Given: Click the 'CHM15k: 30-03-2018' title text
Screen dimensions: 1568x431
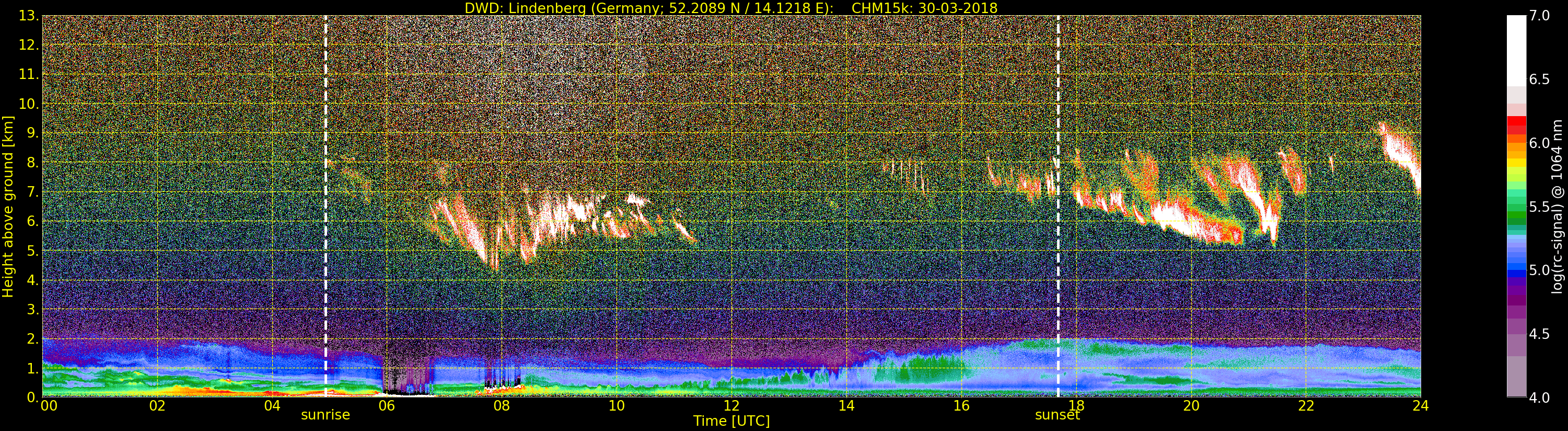Looking at the screenshot, I should 925,8.
